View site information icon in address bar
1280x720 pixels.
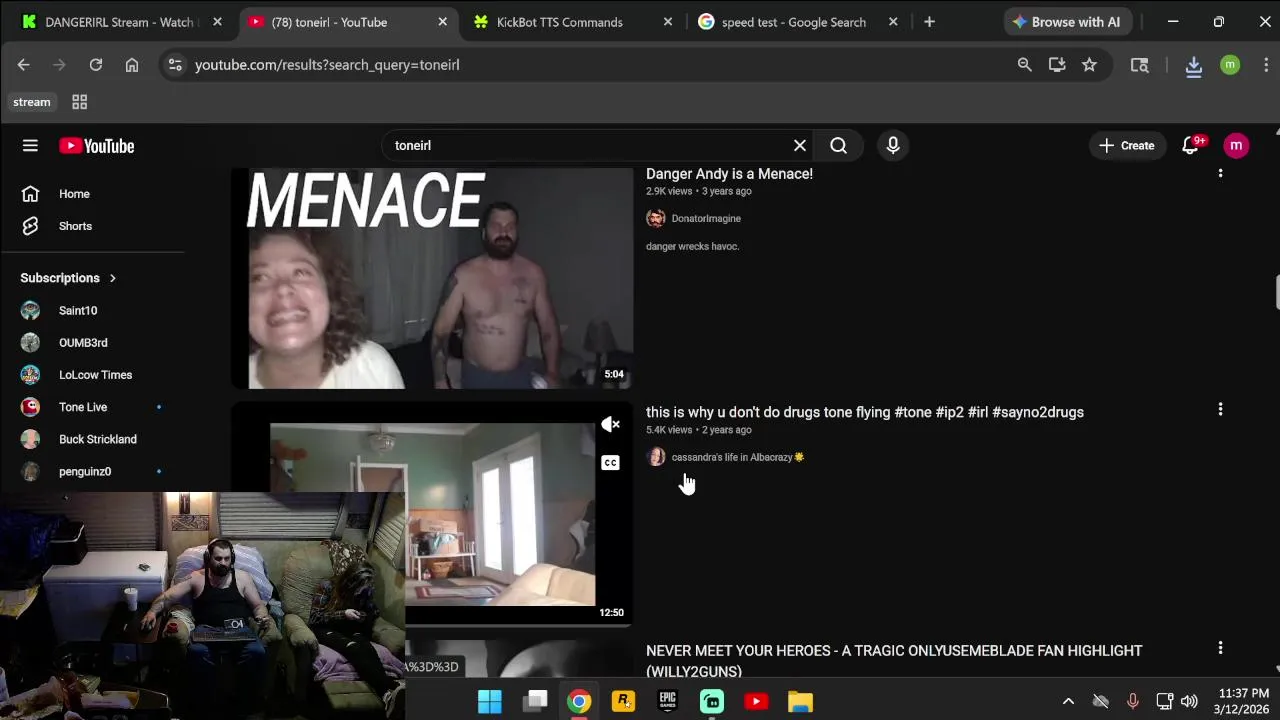(175, 65)
